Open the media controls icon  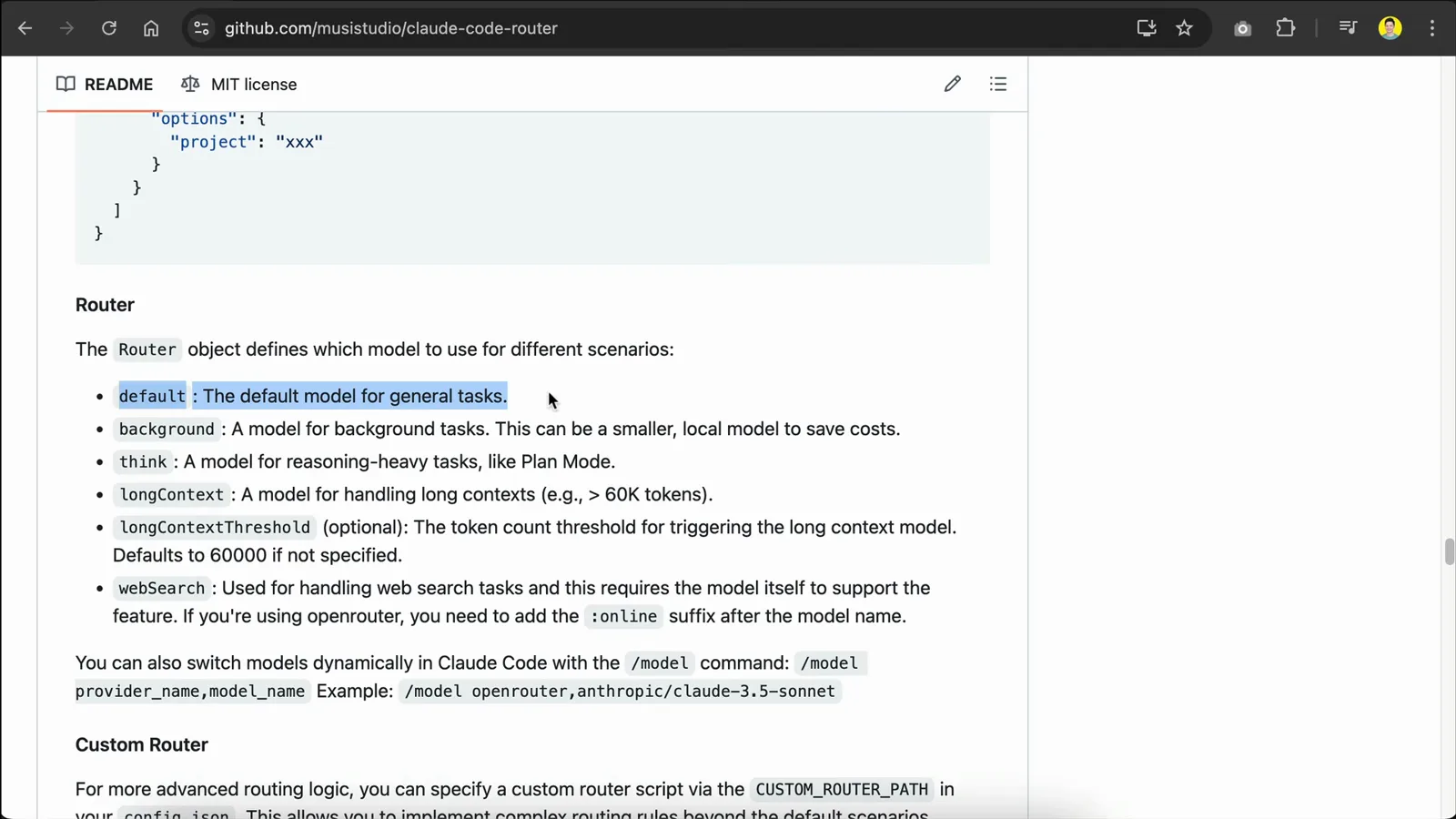(x=1348, y=28)
